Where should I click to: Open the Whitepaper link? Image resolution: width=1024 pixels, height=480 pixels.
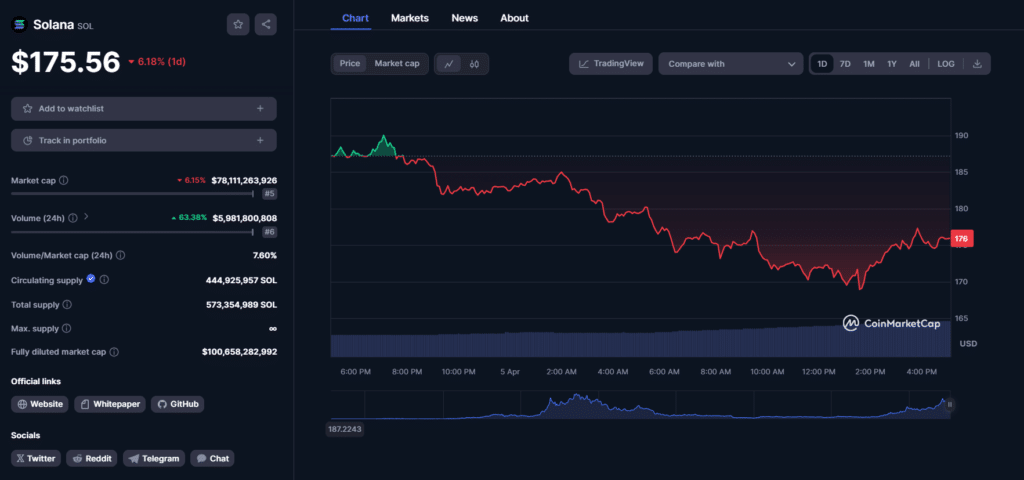pos(110,404)
